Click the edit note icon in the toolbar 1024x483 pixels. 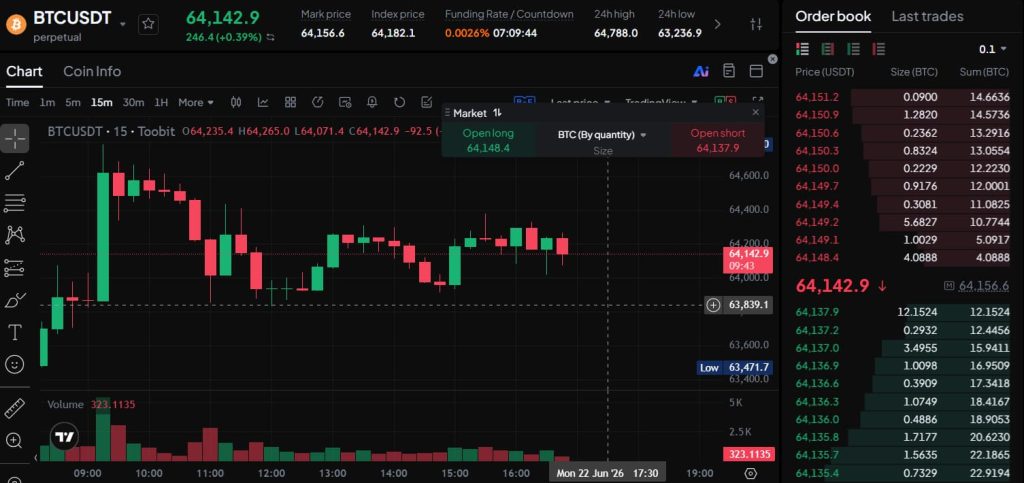click(x=426, y=102)
